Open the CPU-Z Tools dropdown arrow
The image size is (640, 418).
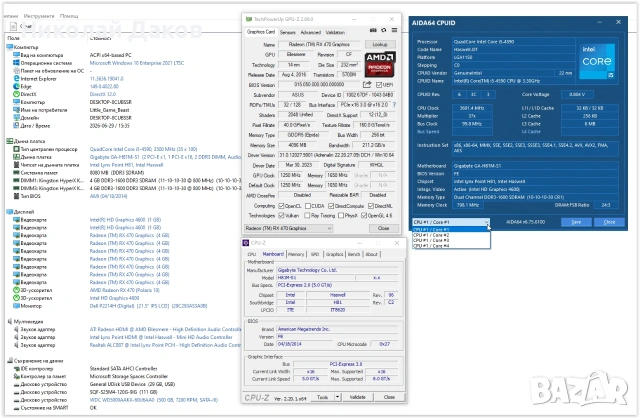(x=338, y=397)
